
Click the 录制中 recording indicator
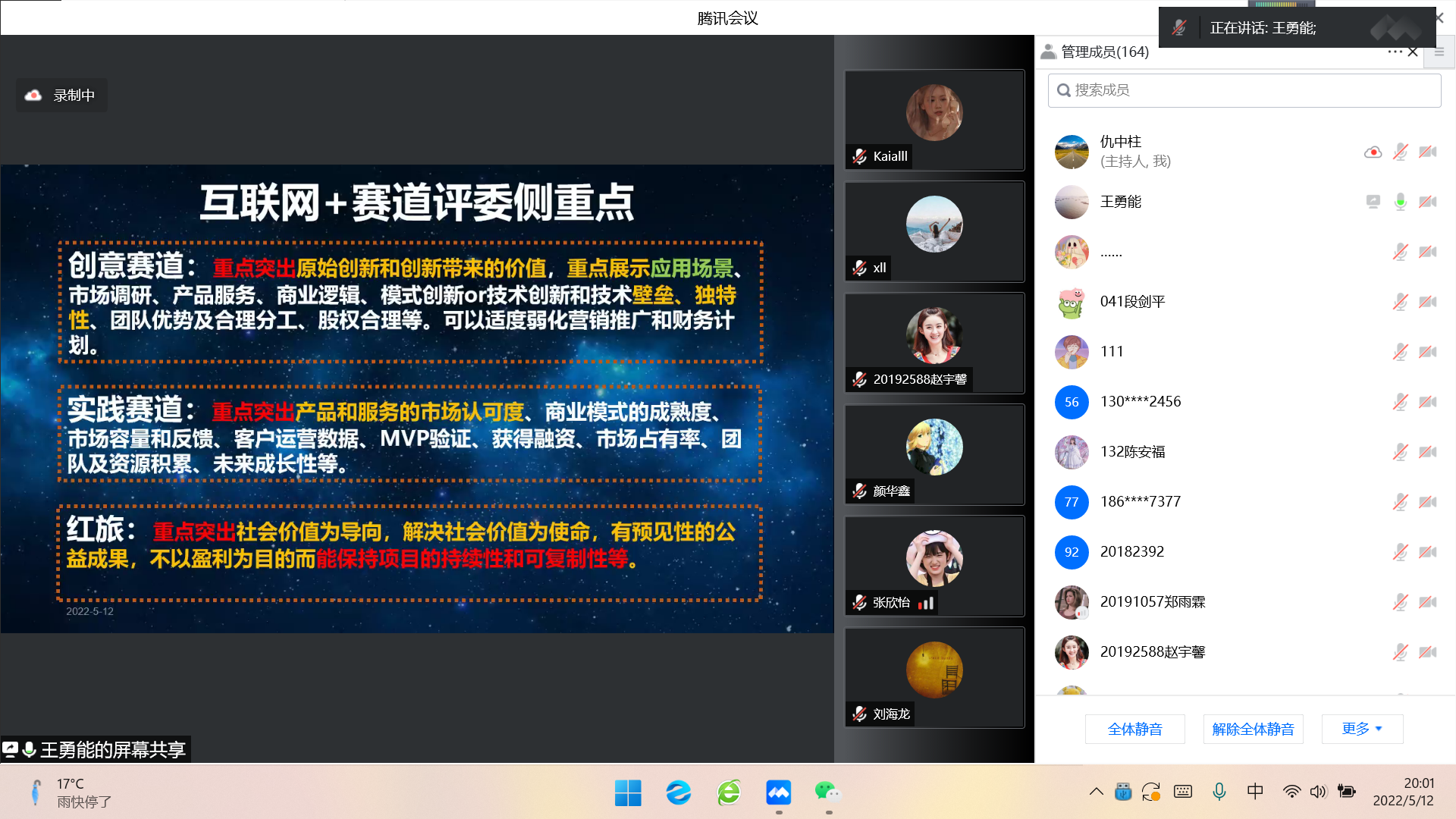pos(61,96)
